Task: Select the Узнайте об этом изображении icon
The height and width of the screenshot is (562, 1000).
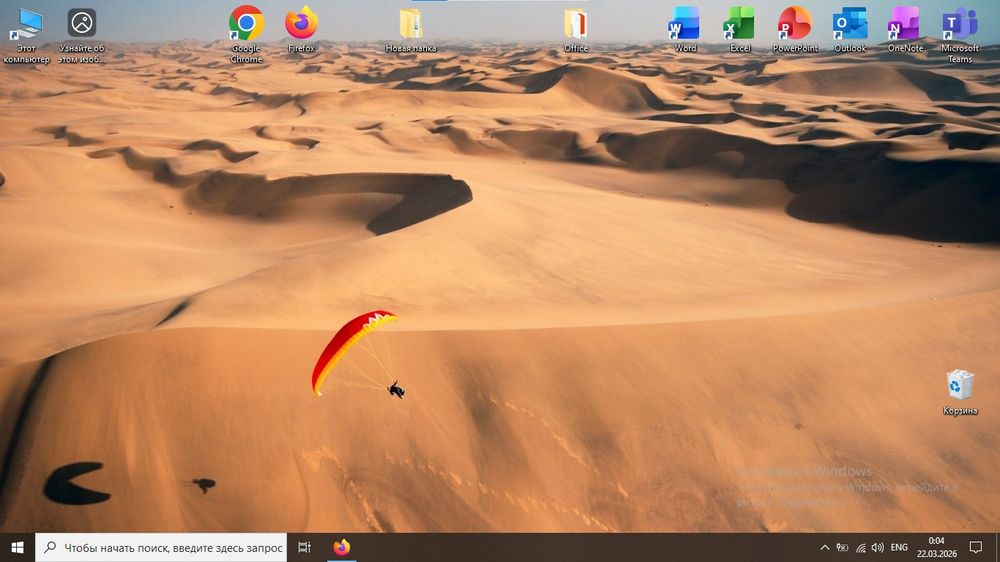Action: click(82, 35)
